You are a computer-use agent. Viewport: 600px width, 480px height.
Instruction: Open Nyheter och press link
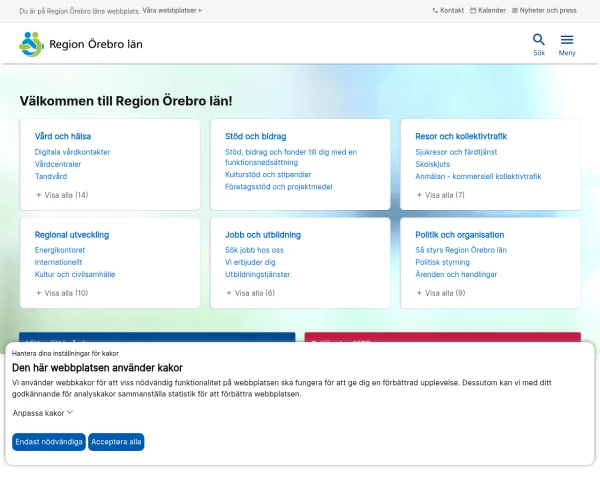point(544,10)
